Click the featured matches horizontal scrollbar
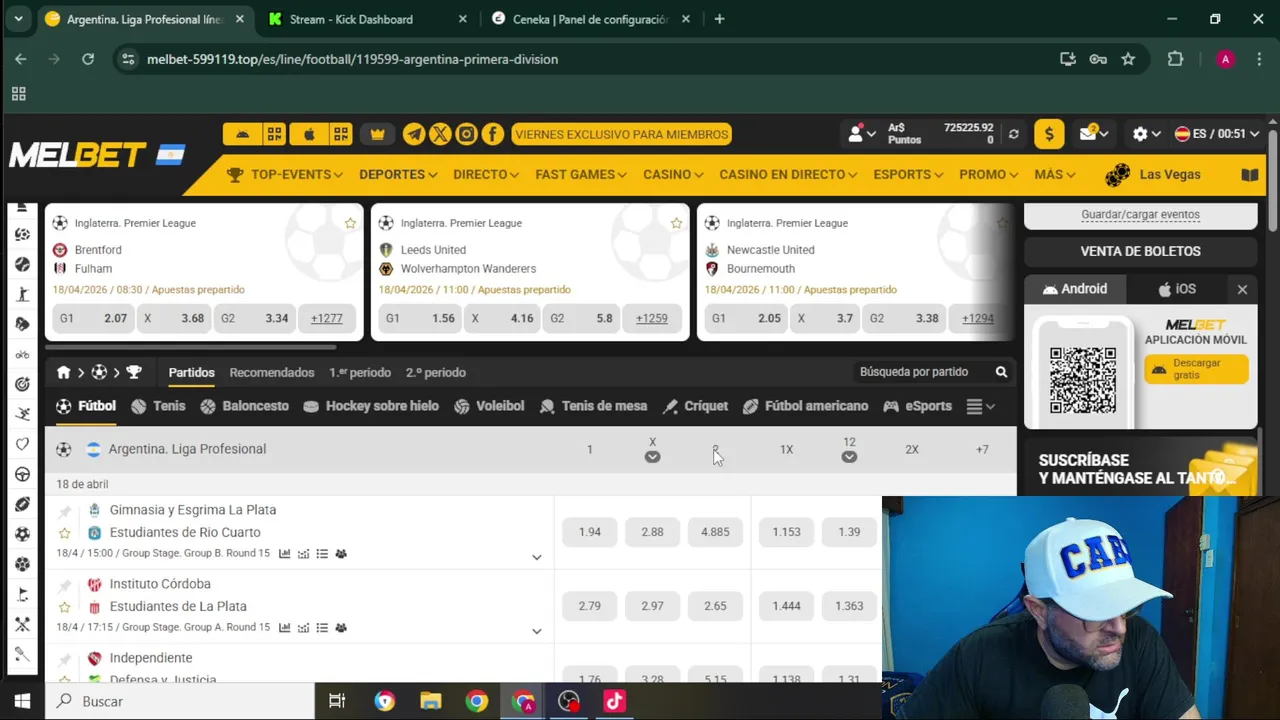This screenshot has height=720, width=1280. [190, 348]
